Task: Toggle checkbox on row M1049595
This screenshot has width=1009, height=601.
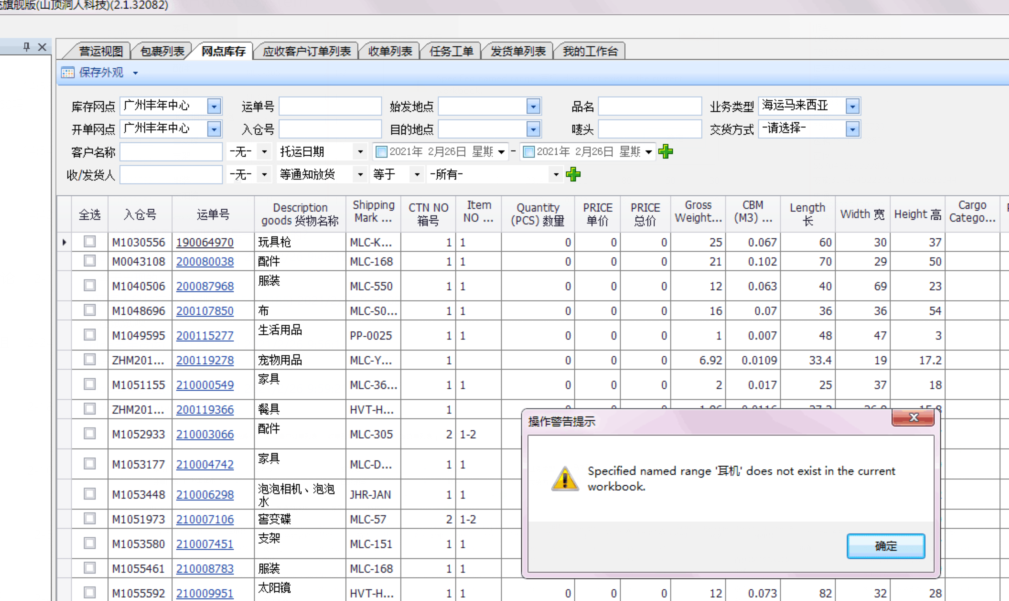Action: (x=89, y=335)
